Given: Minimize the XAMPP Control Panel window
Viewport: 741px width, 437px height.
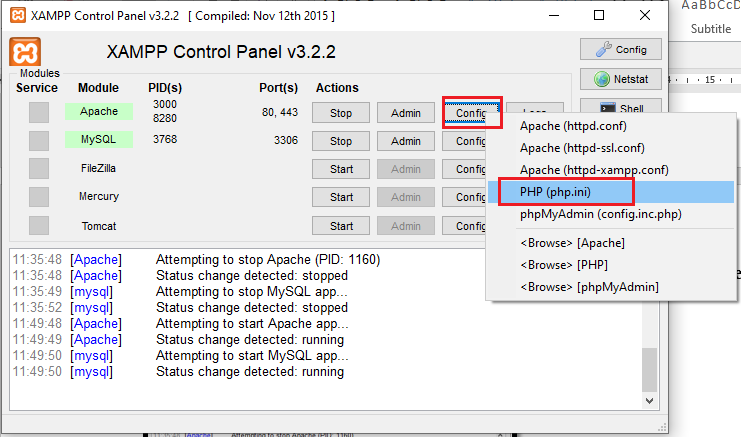Looking at the screenshot, I should pyautogui.click(x=554, y=15).
